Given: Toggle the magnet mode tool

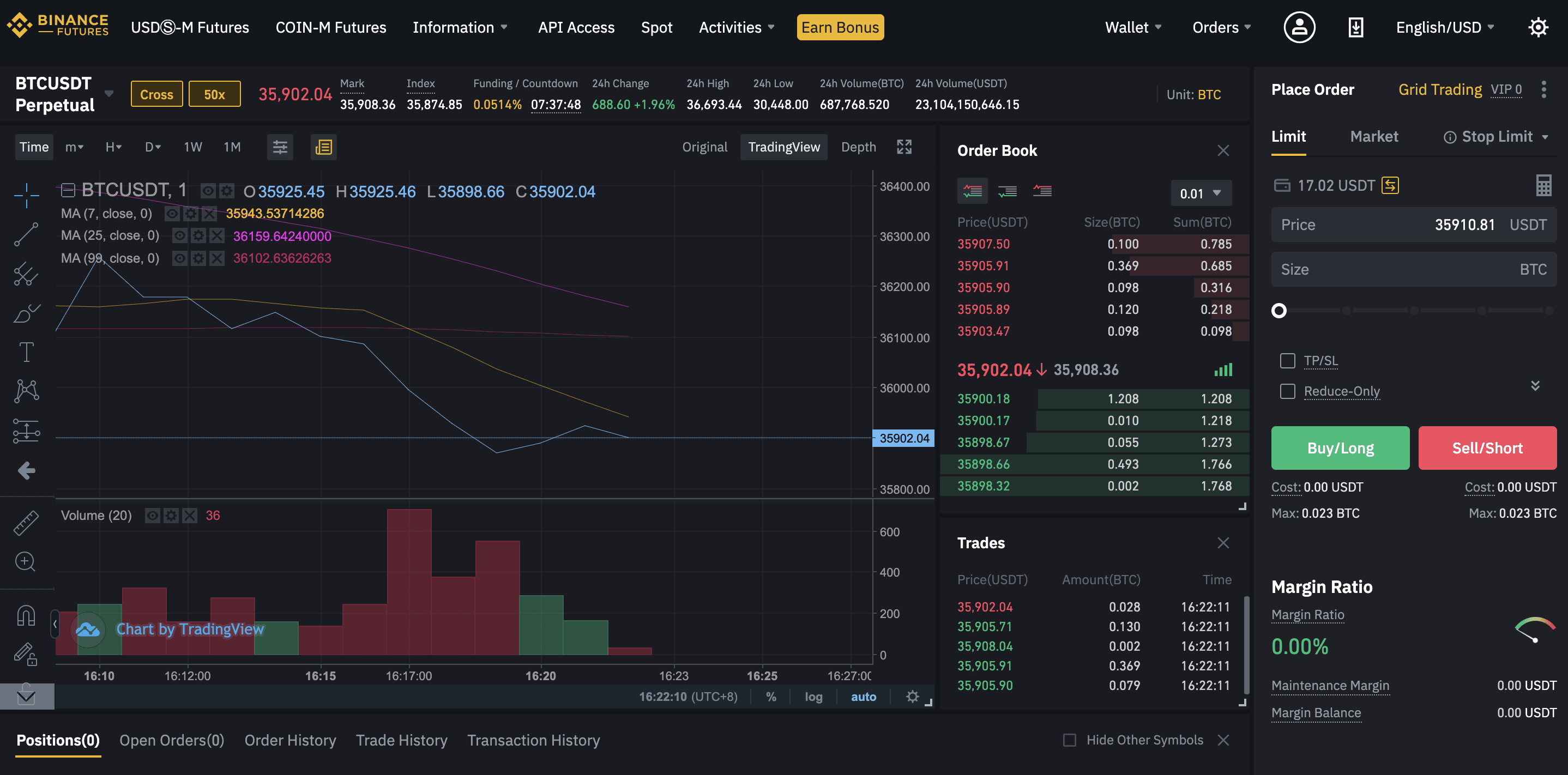Looking at the screenshot, I should [26, 615].
